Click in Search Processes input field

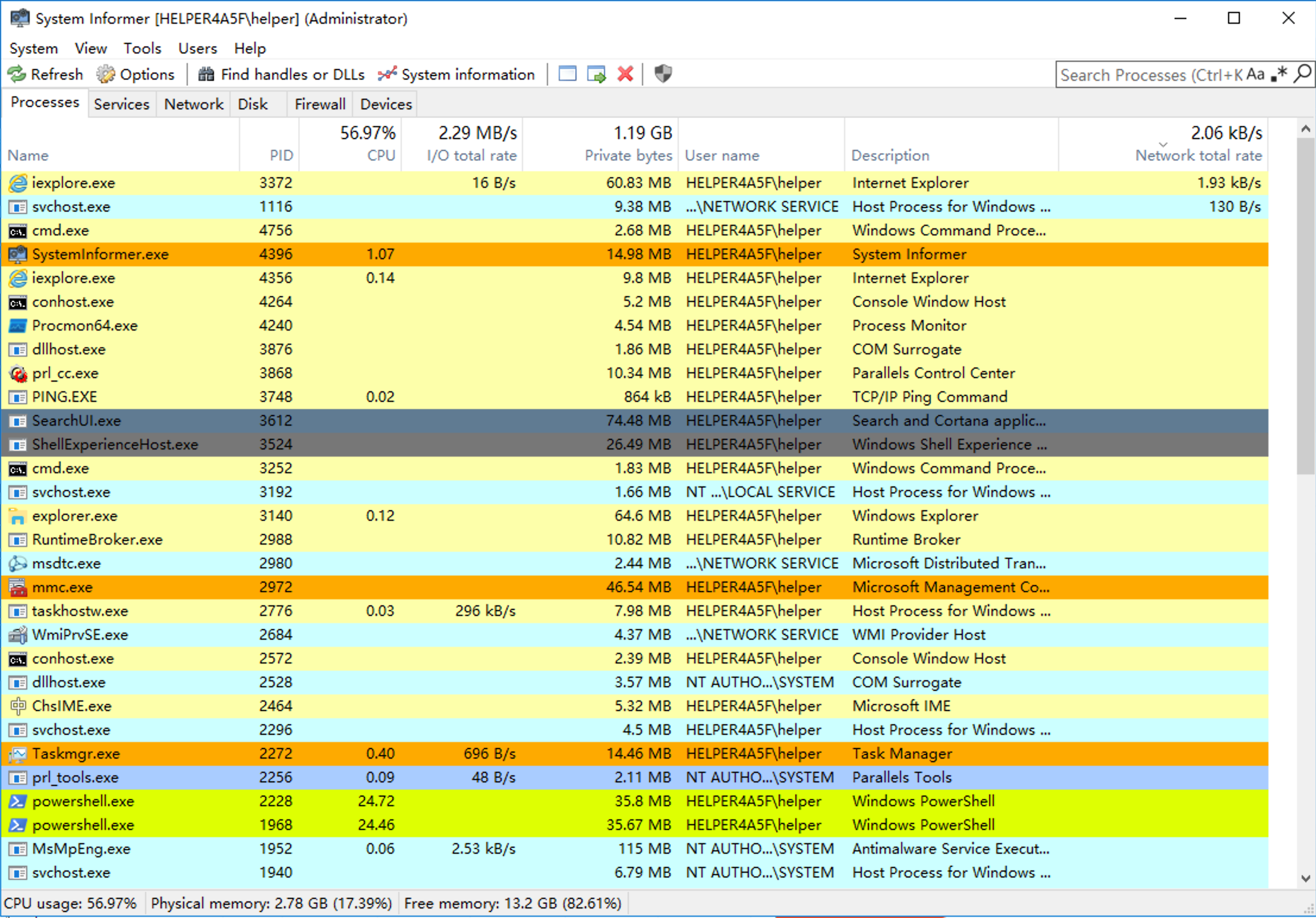pos(1147,75)
